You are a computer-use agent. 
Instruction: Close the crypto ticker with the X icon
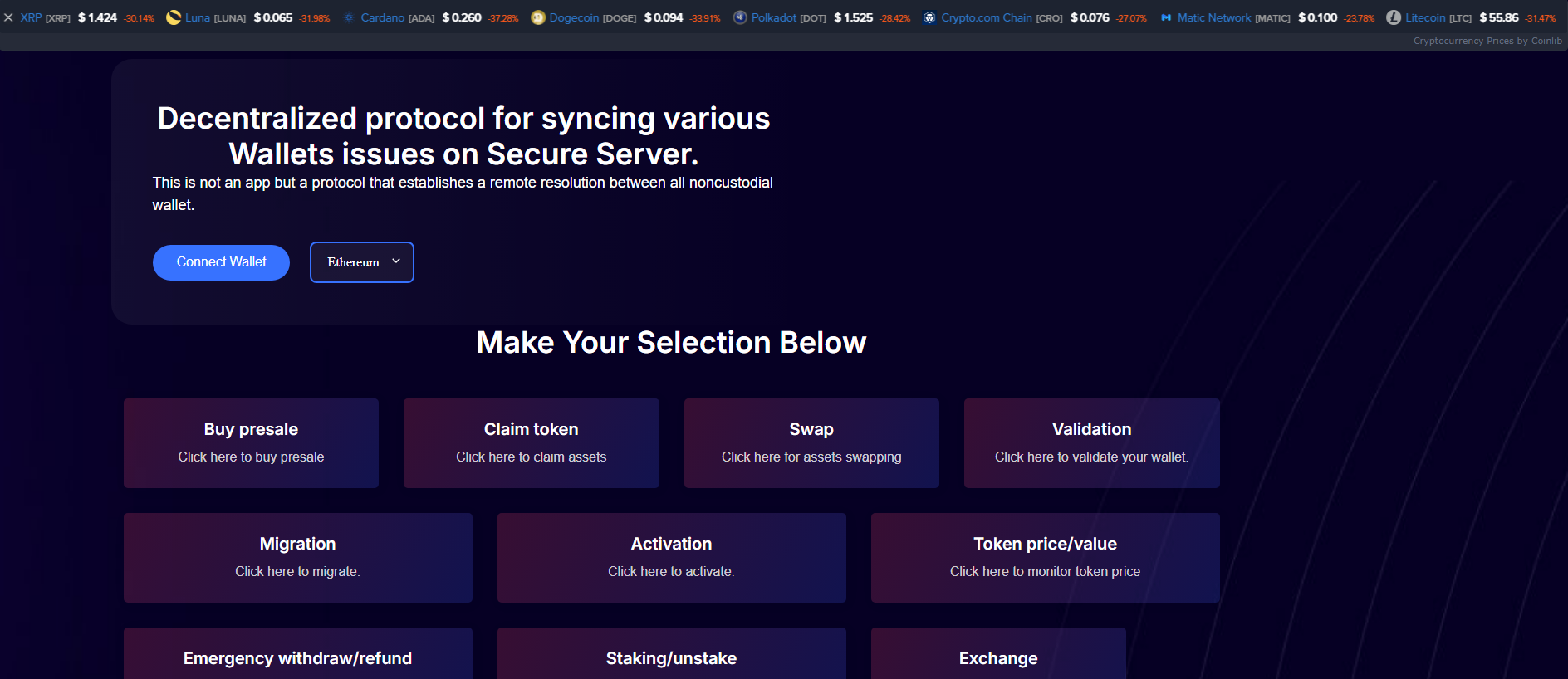pos(8,17)
